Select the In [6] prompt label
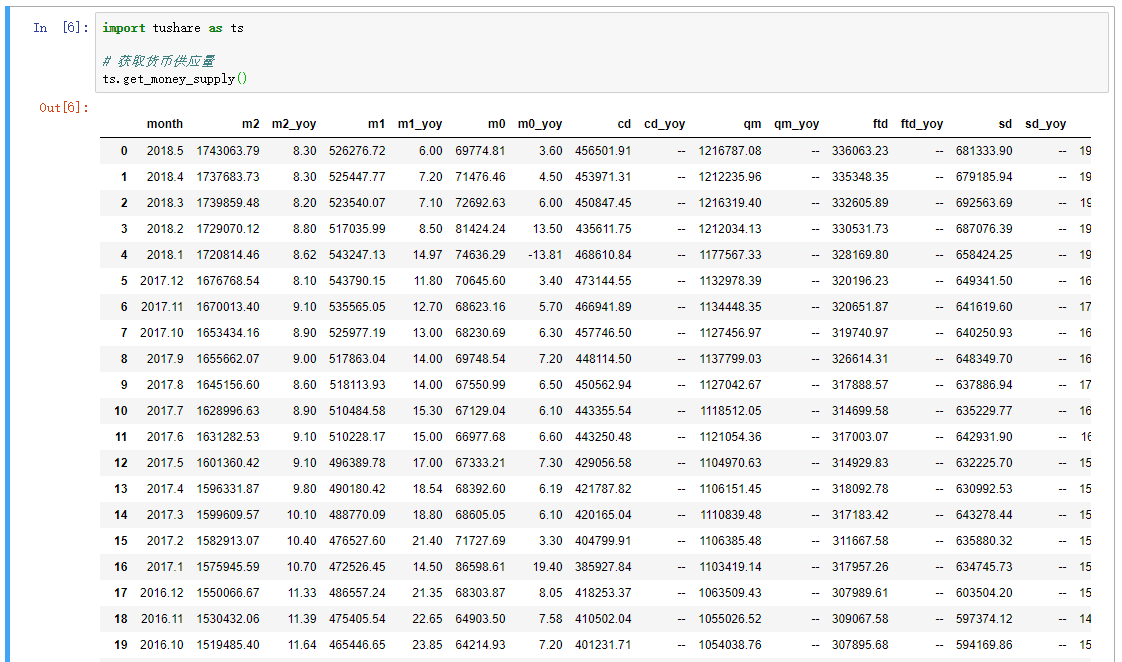The image size is (1122, 662). point(61,28)
